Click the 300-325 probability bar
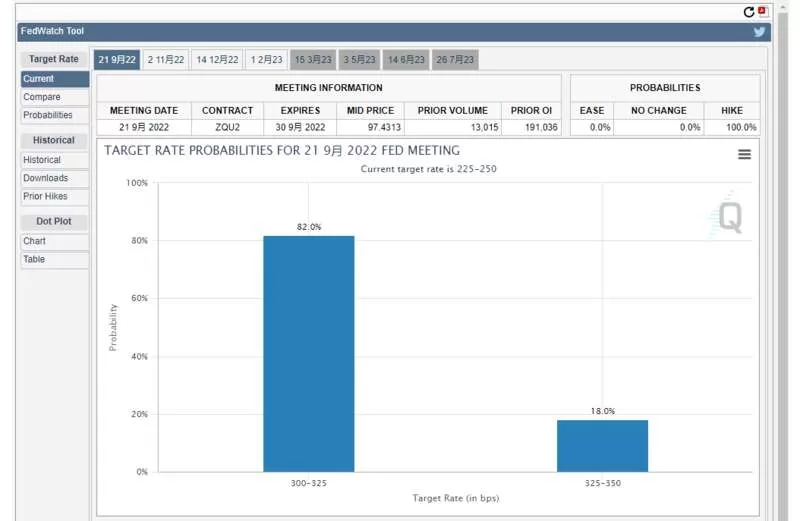 309,354
